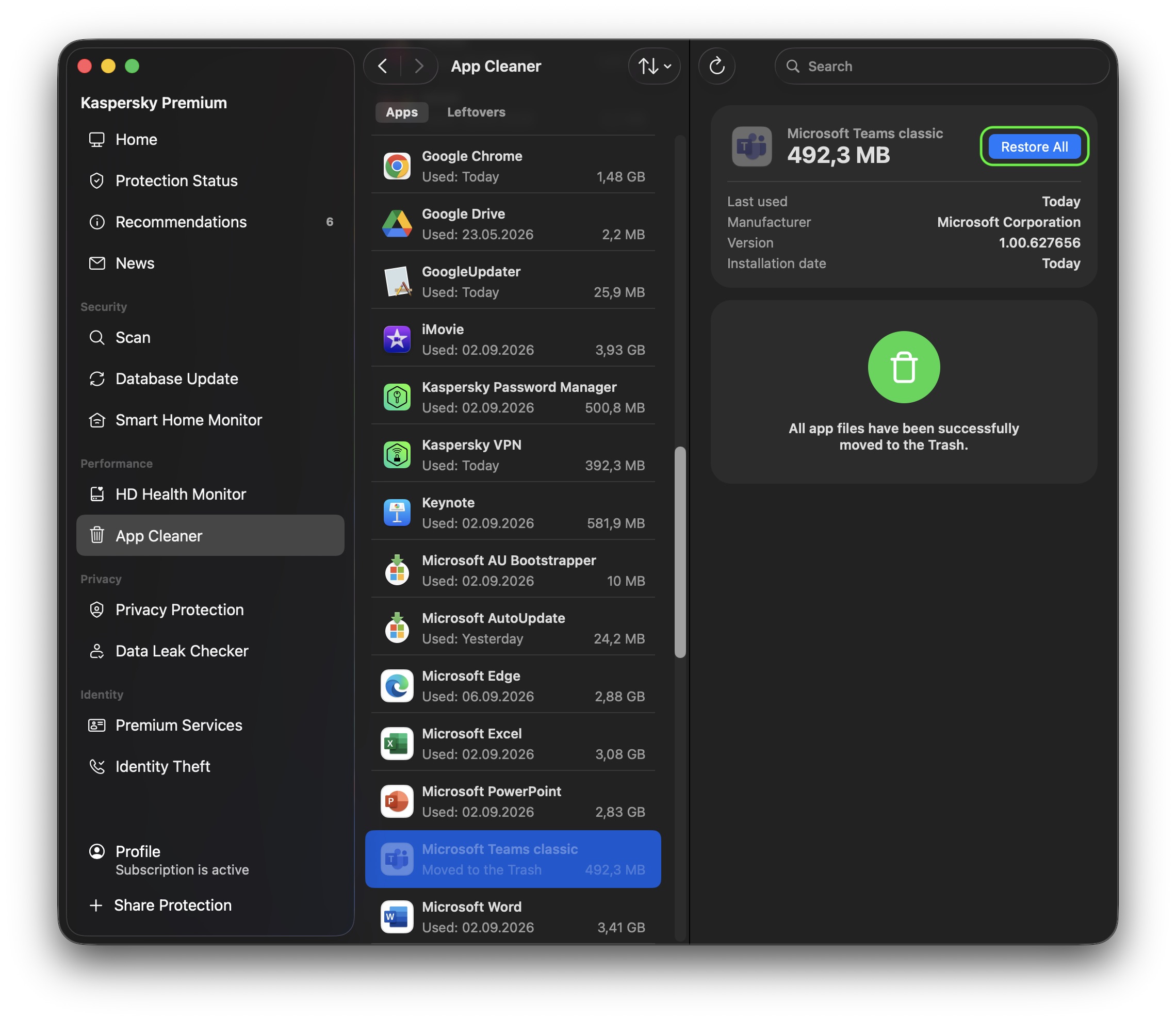Select Microsoft PowerPoint row

pyautogui.click(x=513, y=801)
